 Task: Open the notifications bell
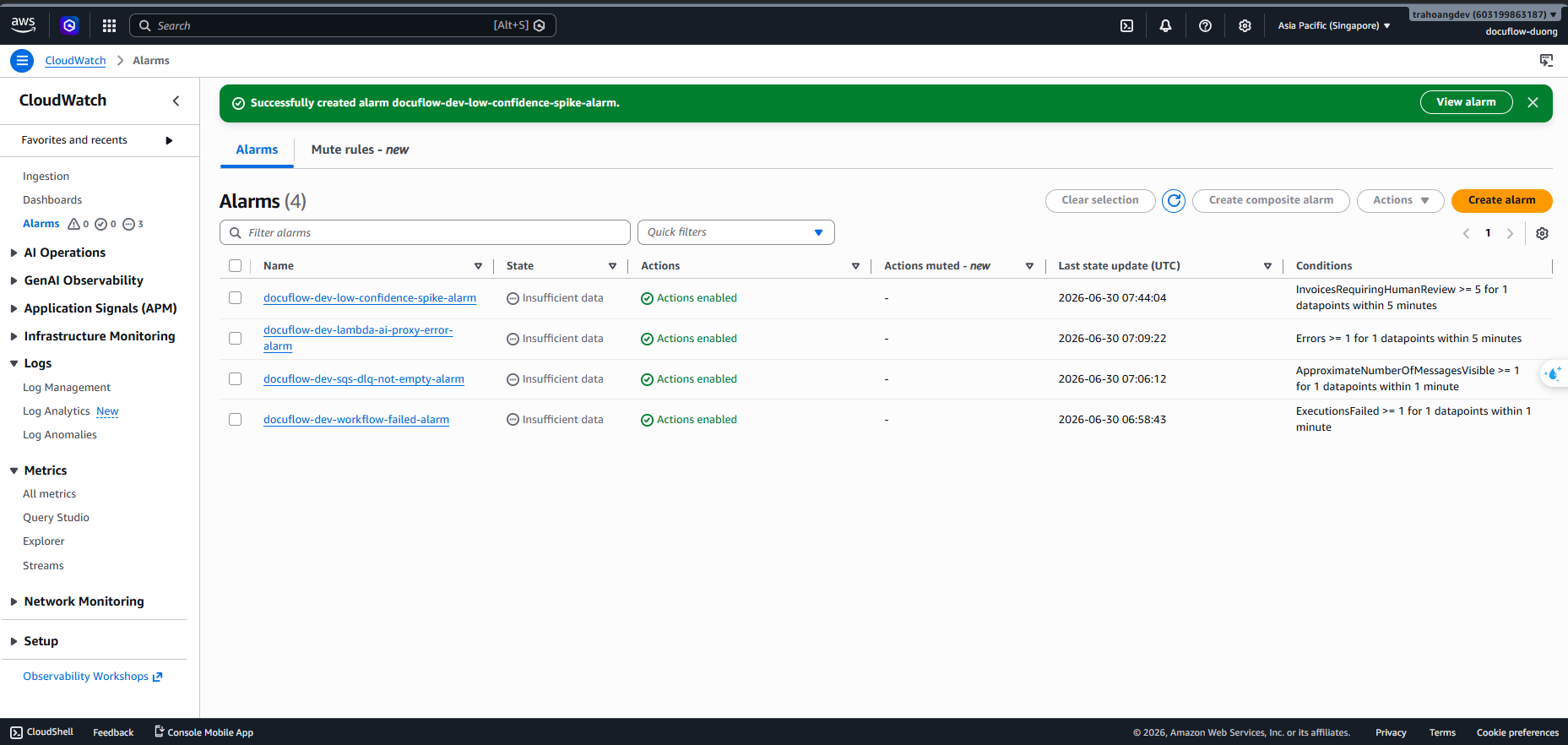pyautogui.click(x=1165, y=25)
